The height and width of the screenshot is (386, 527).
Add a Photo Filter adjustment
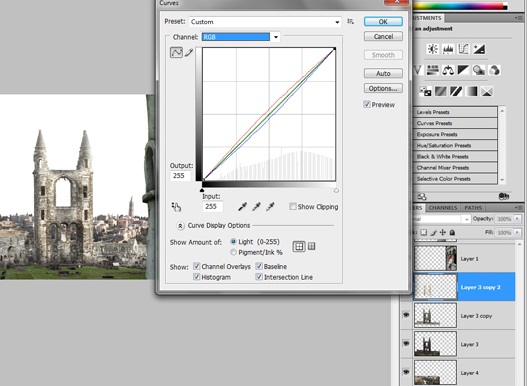(479, 70)
